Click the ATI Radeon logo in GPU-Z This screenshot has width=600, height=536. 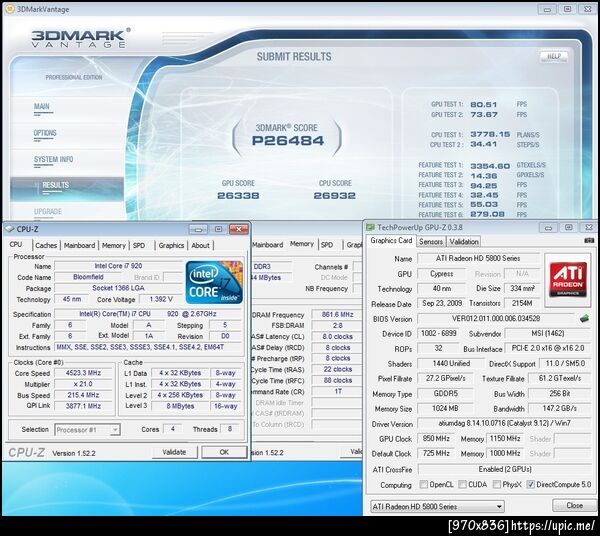click(x=567, y=280)
